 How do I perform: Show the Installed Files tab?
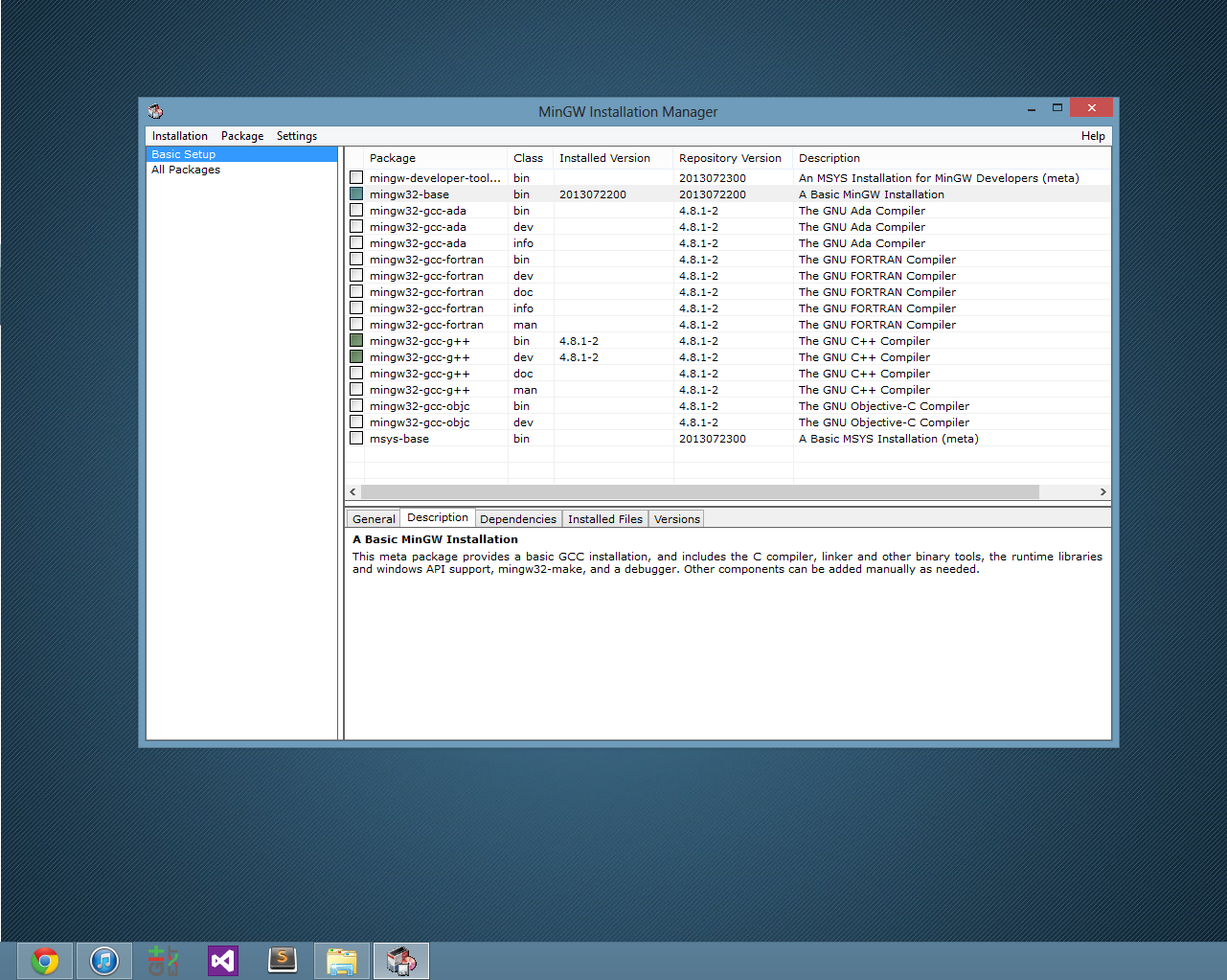click(605, 519)
